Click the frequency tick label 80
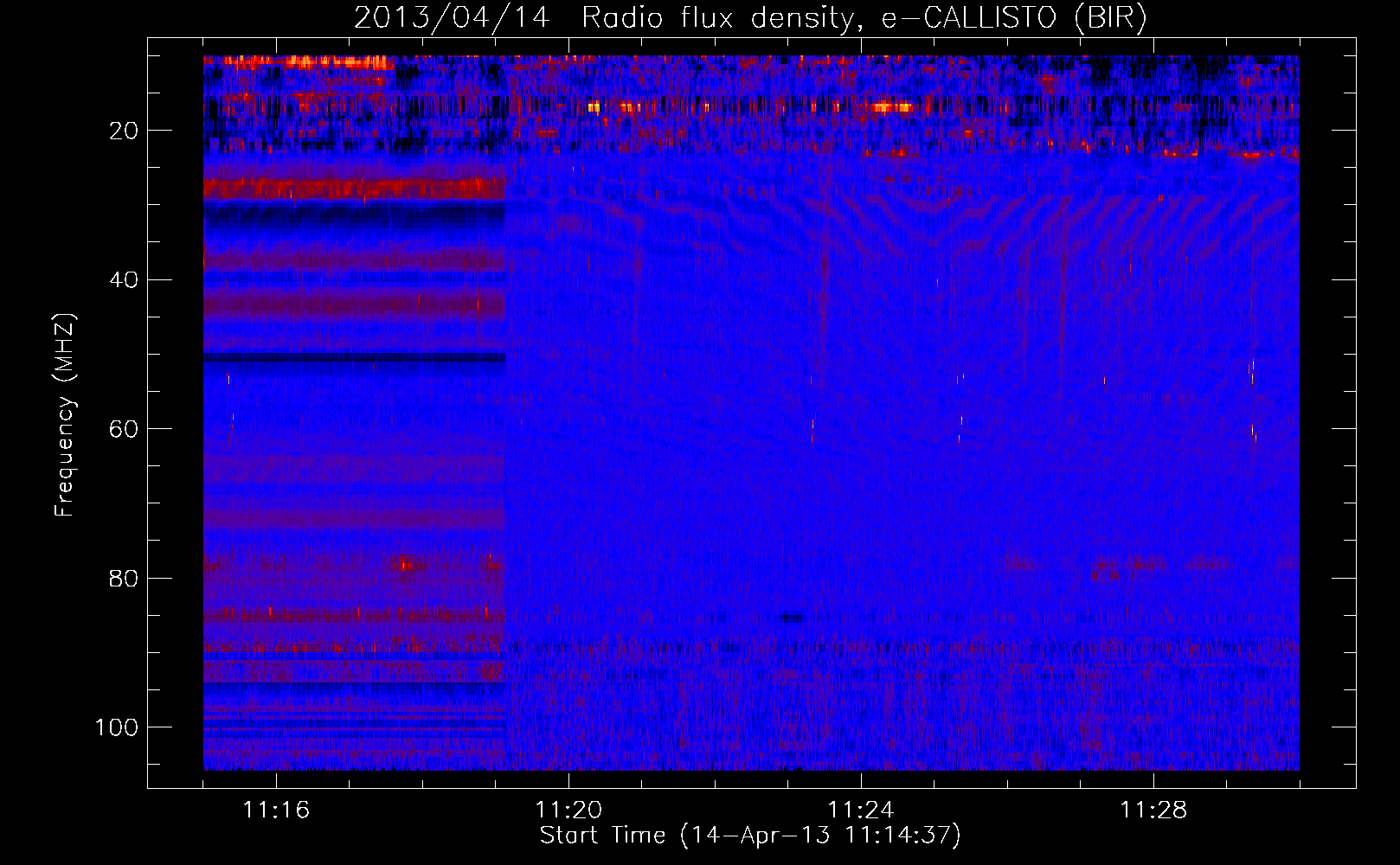Image resolution: width=1400 pixels, height=865 pixels. [124, 578]
